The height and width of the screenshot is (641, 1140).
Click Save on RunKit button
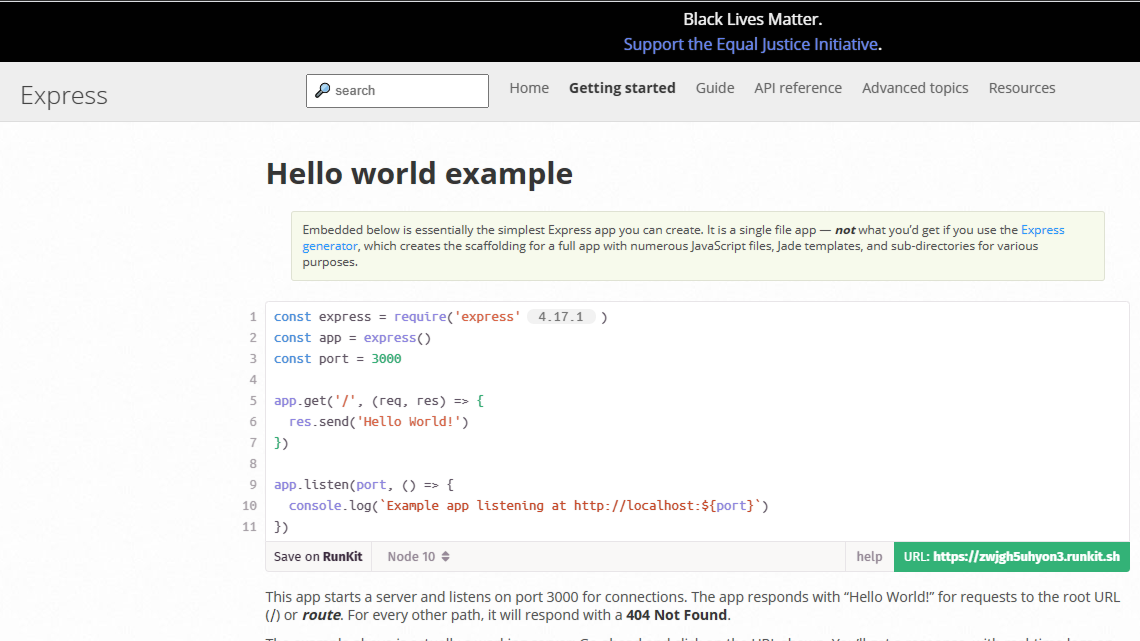pos(318,557)
